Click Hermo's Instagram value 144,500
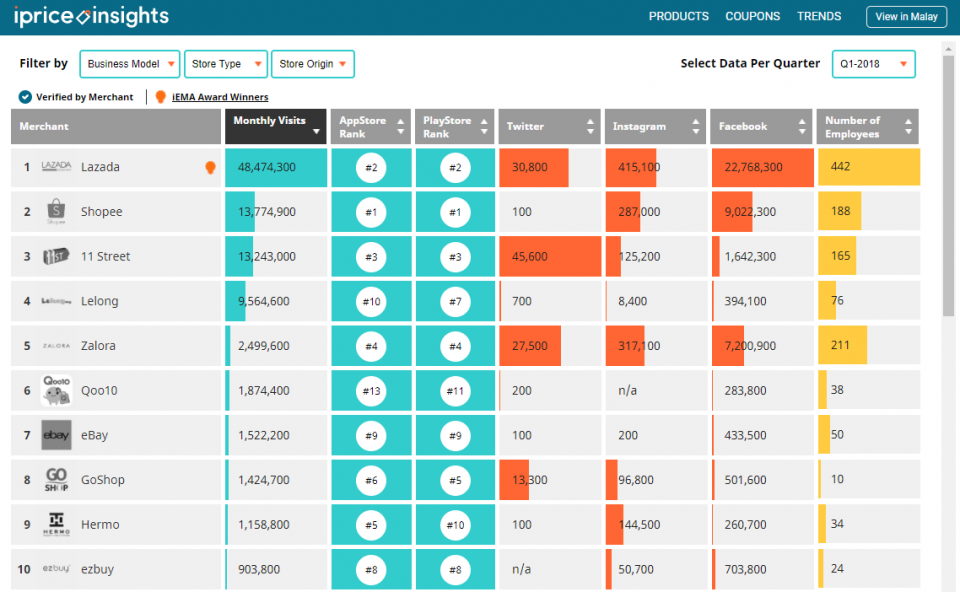Image resolution: width=960 pixels, height=592 pixels. [x=639, y=525]
